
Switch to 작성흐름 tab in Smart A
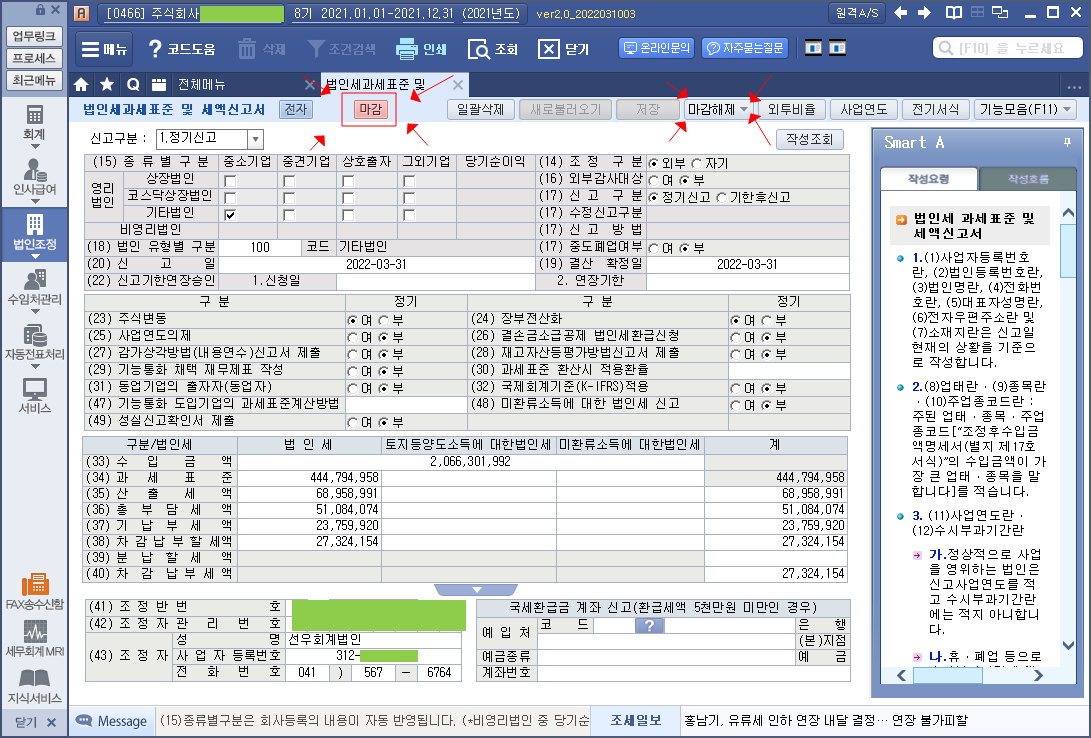(1028, 179)
